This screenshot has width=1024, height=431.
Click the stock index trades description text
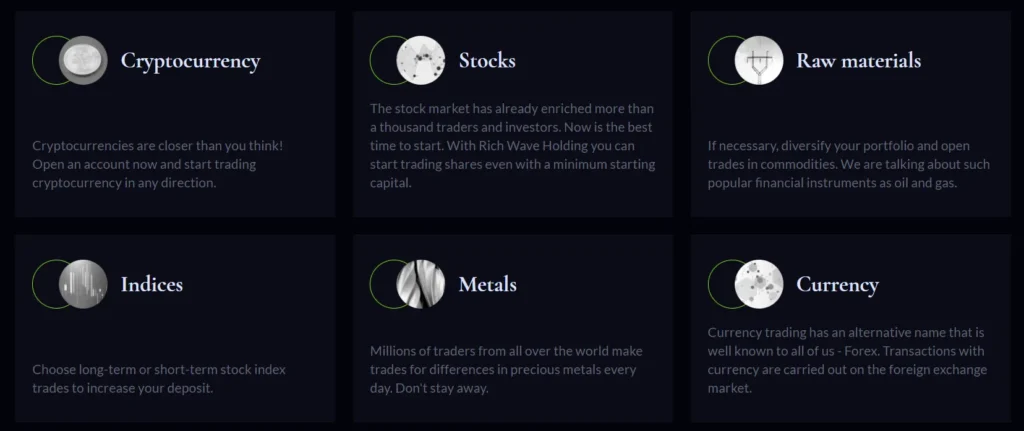tap(156, 378)
